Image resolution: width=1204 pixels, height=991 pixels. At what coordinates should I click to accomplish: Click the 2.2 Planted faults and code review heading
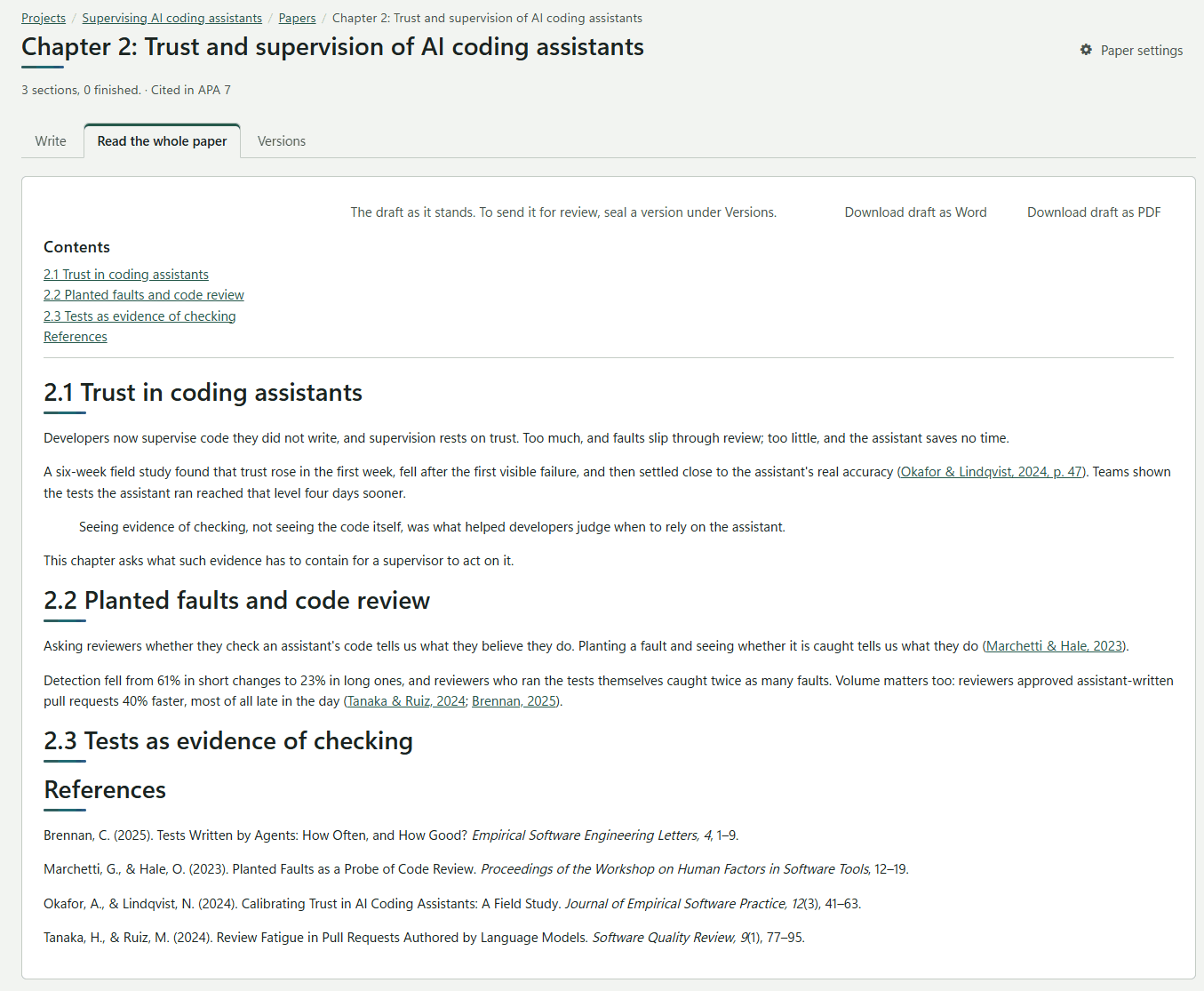coord(236,601)
